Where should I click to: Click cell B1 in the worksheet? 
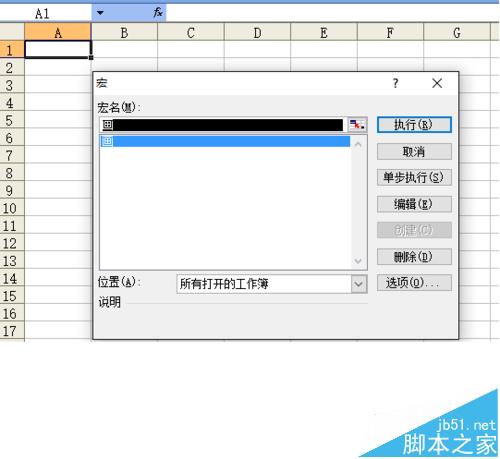click(x=124, y=50)
